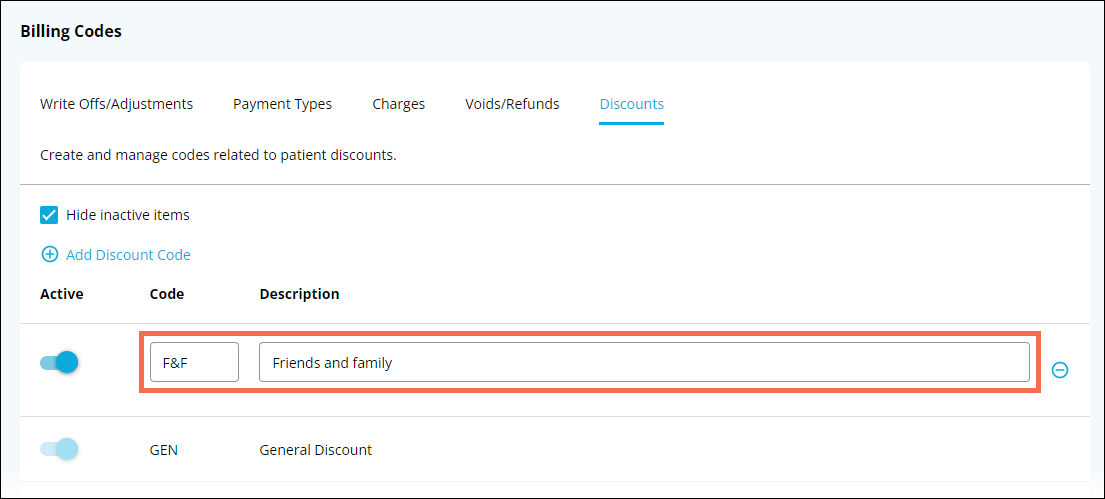
Task: Go to the Charges tab
Action: coord(398,104)
